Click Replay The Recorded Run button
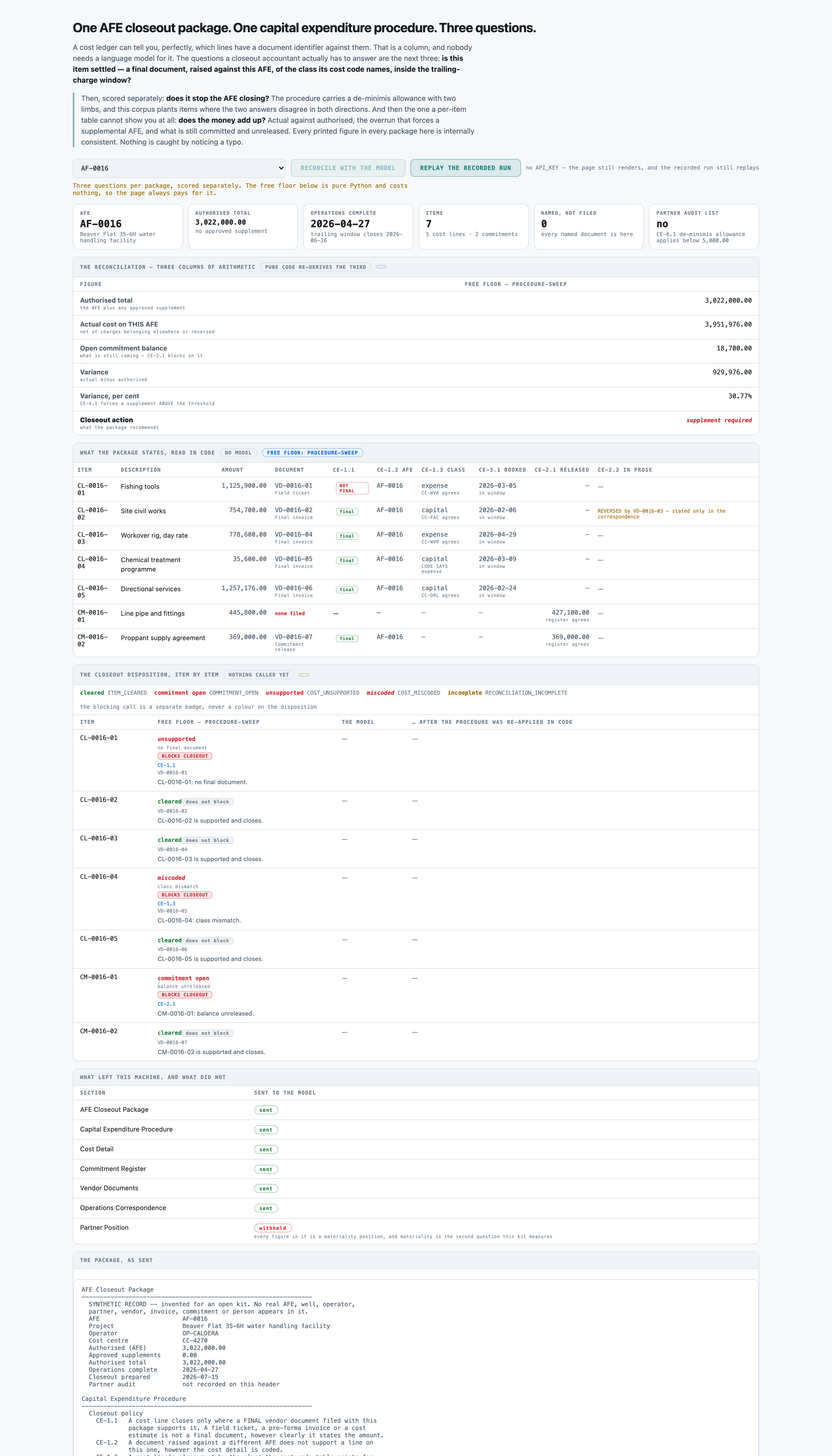This screenshot has height=1456, width=832. (x=465, y=168)
